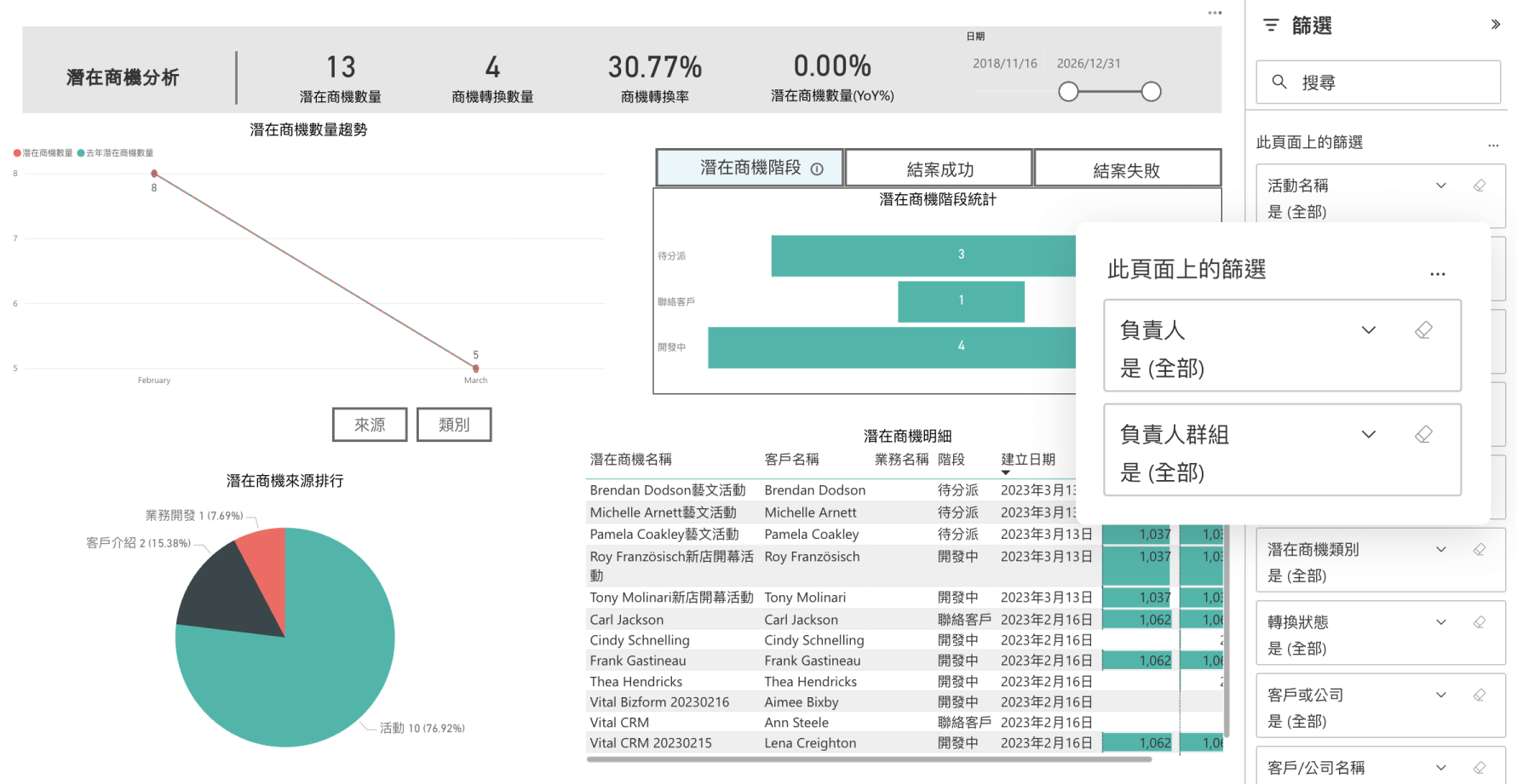Clear the 客戶或公司 filter with the eraser icon
This screenshot has width=1517, height=784.
(x=1480, y=695)
